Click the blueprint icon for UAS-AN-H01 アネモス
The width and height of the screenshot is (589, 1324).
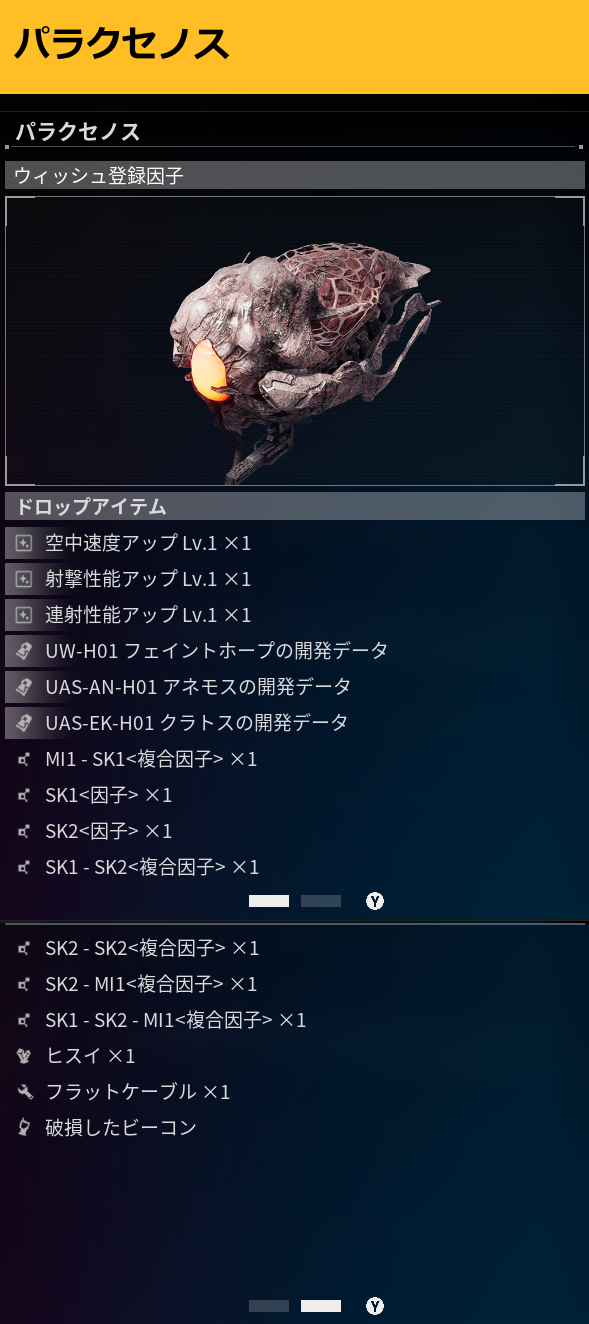(x=24, y=687)
